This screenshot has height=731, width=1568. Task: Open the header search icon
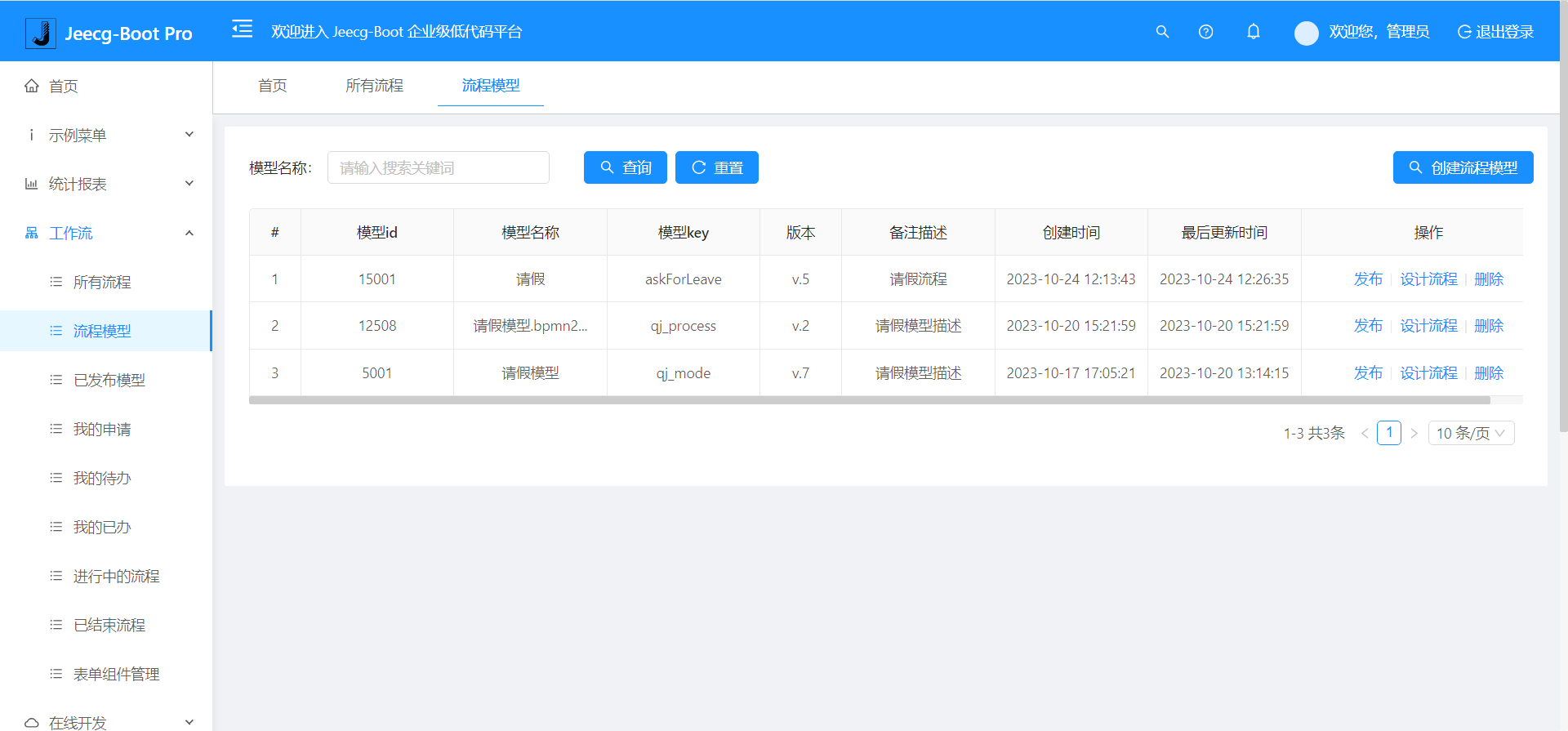[1162, 32]
